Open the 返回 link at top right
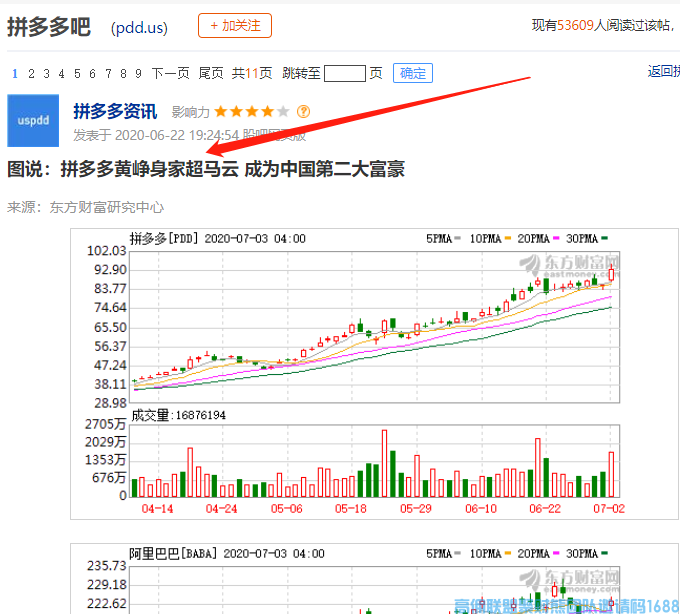This screenshot has height=614, width=680. 664,71
